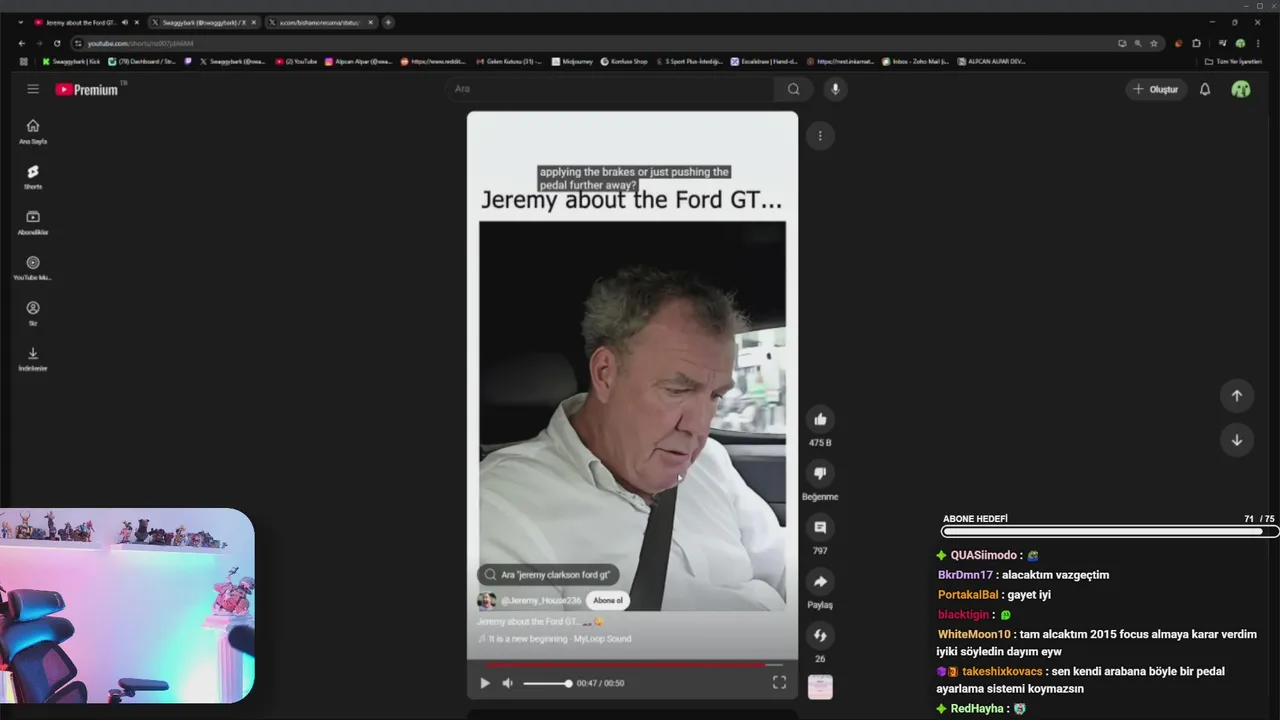Play the paused short video
This screenshot has width=1280, height=720.
[485, 683]
